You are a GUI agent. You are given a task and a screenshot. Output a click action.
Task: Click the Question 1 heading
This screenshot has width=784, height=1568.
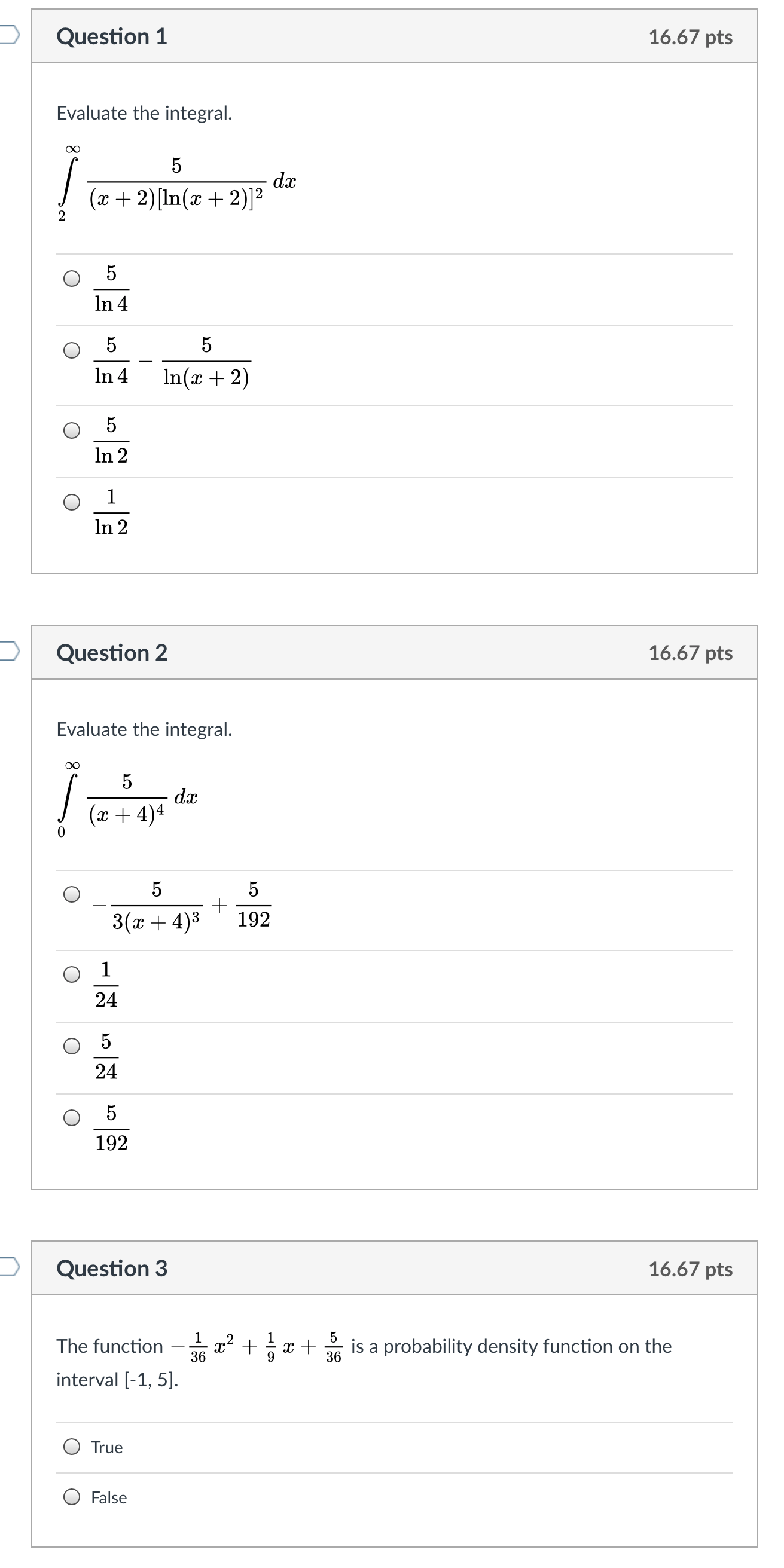(112, 36)
